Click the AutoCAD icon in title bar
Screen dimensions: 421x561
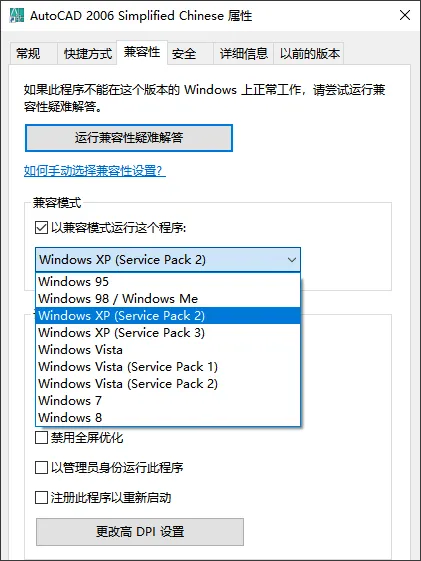click(16, 15)
